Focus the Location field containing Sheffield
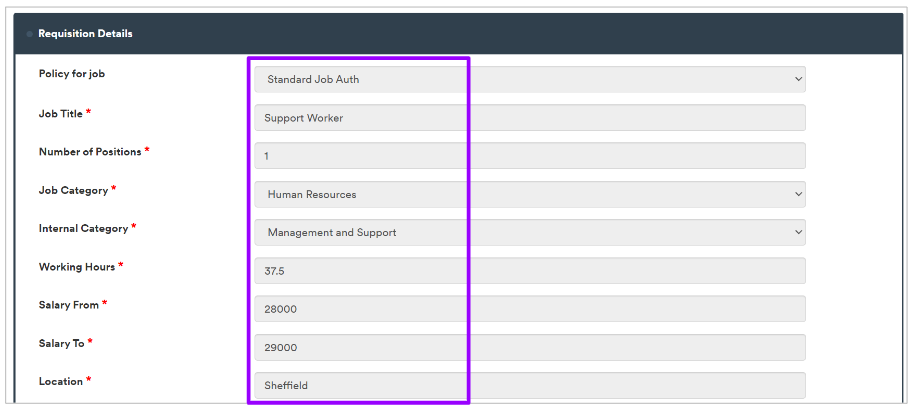The height and width of the screenshot is (412, 912). tap(529, 385)
